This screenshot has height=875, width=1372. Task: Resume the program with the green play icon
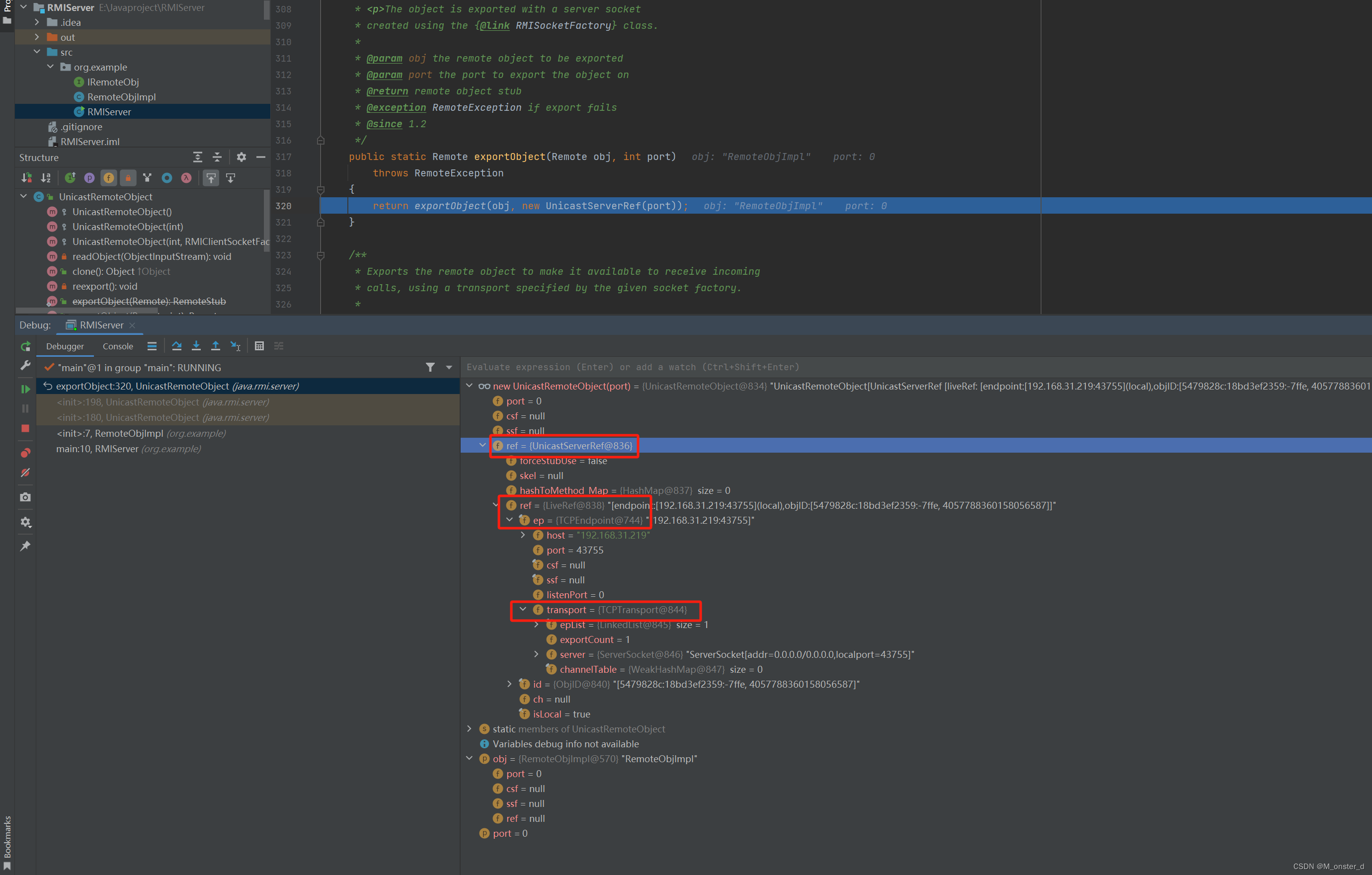(x=26, y=389)
